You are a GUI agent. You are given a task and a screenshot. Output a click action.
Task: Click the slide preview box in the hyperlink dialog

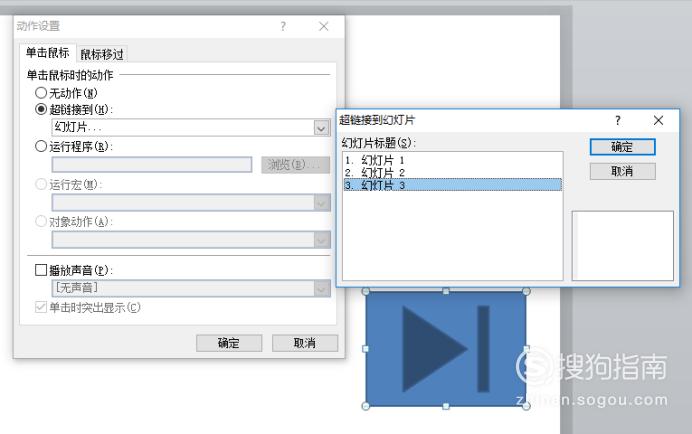623,245
